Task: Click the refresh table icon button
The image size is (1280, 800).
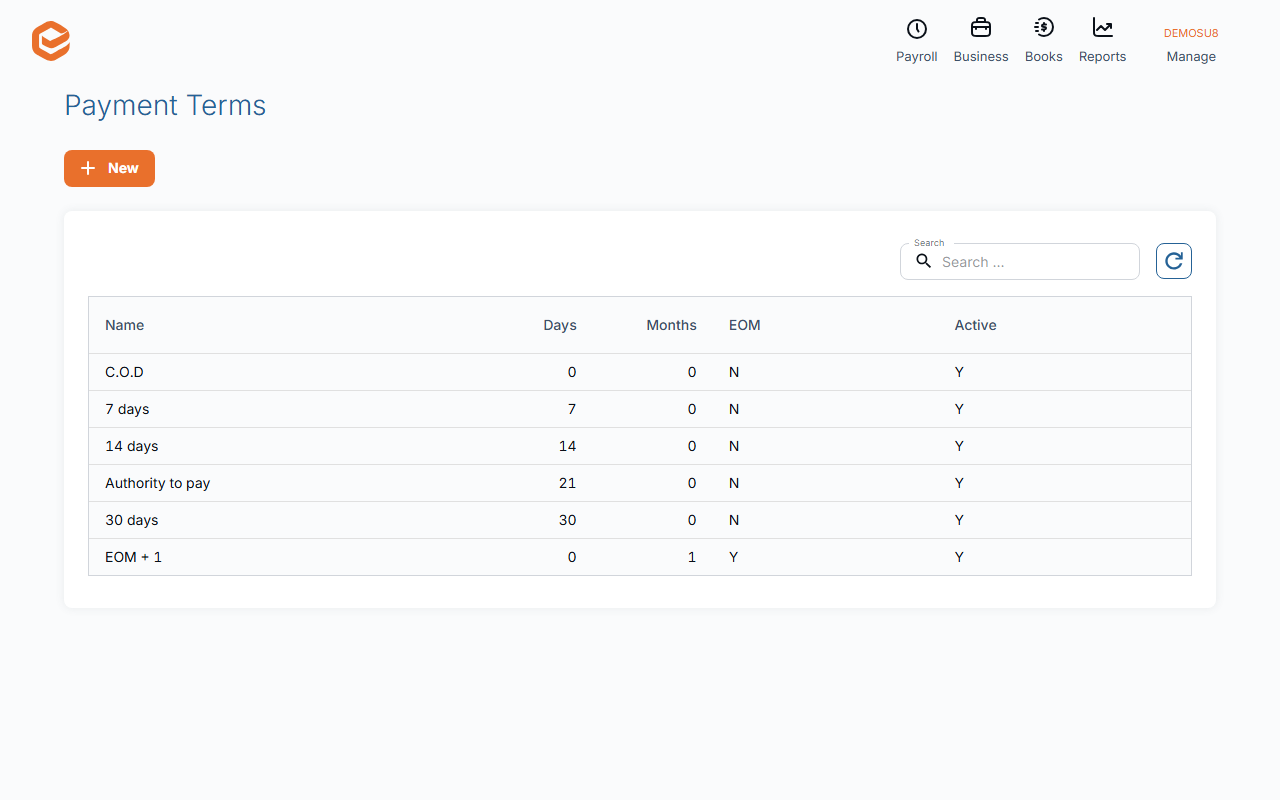Action: (1174, 261)
